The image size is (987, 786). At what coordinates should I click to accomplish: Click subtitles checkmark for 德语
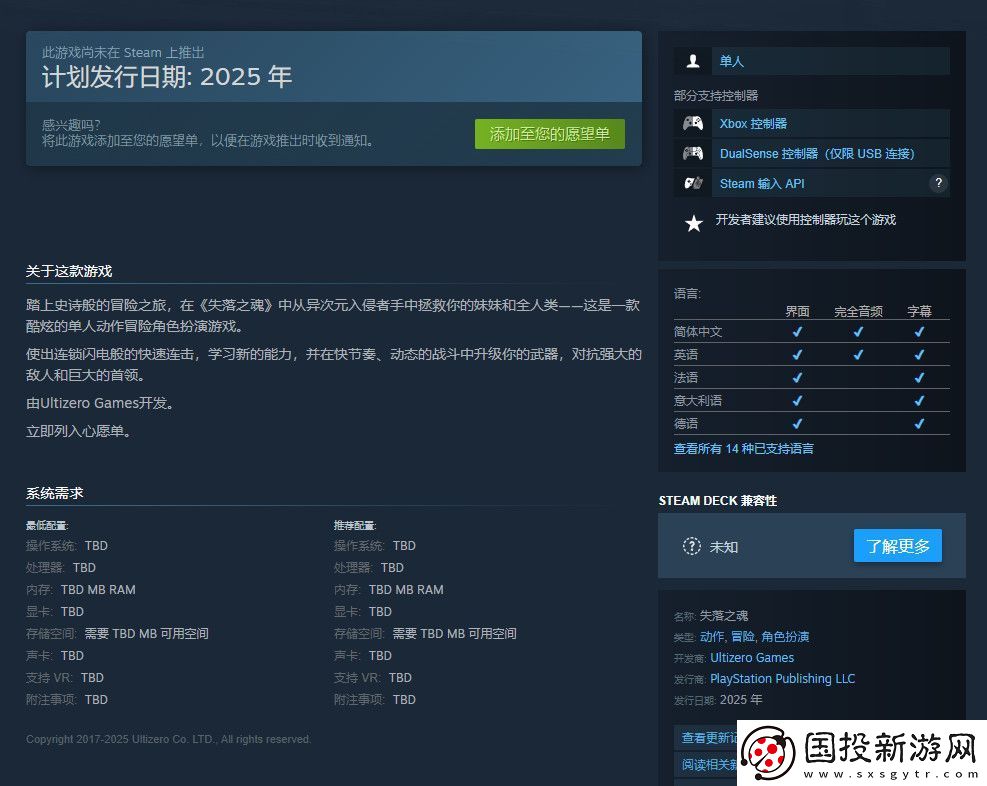[919, 424]
